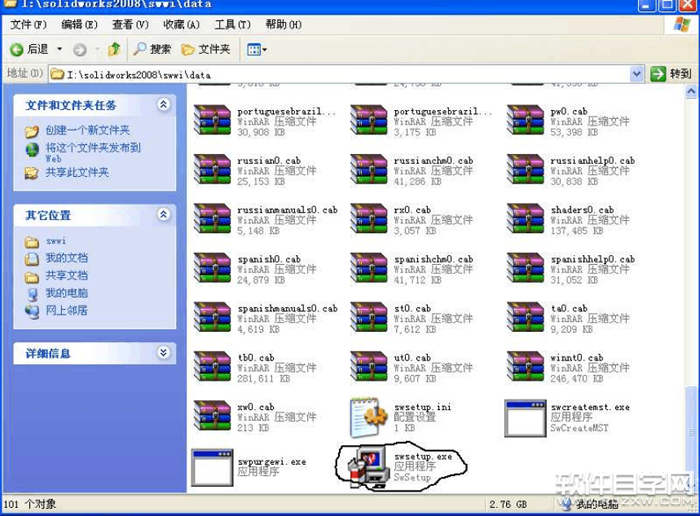
Task: Collapse the 其它位置 panel
Action: tap(163, 214)
